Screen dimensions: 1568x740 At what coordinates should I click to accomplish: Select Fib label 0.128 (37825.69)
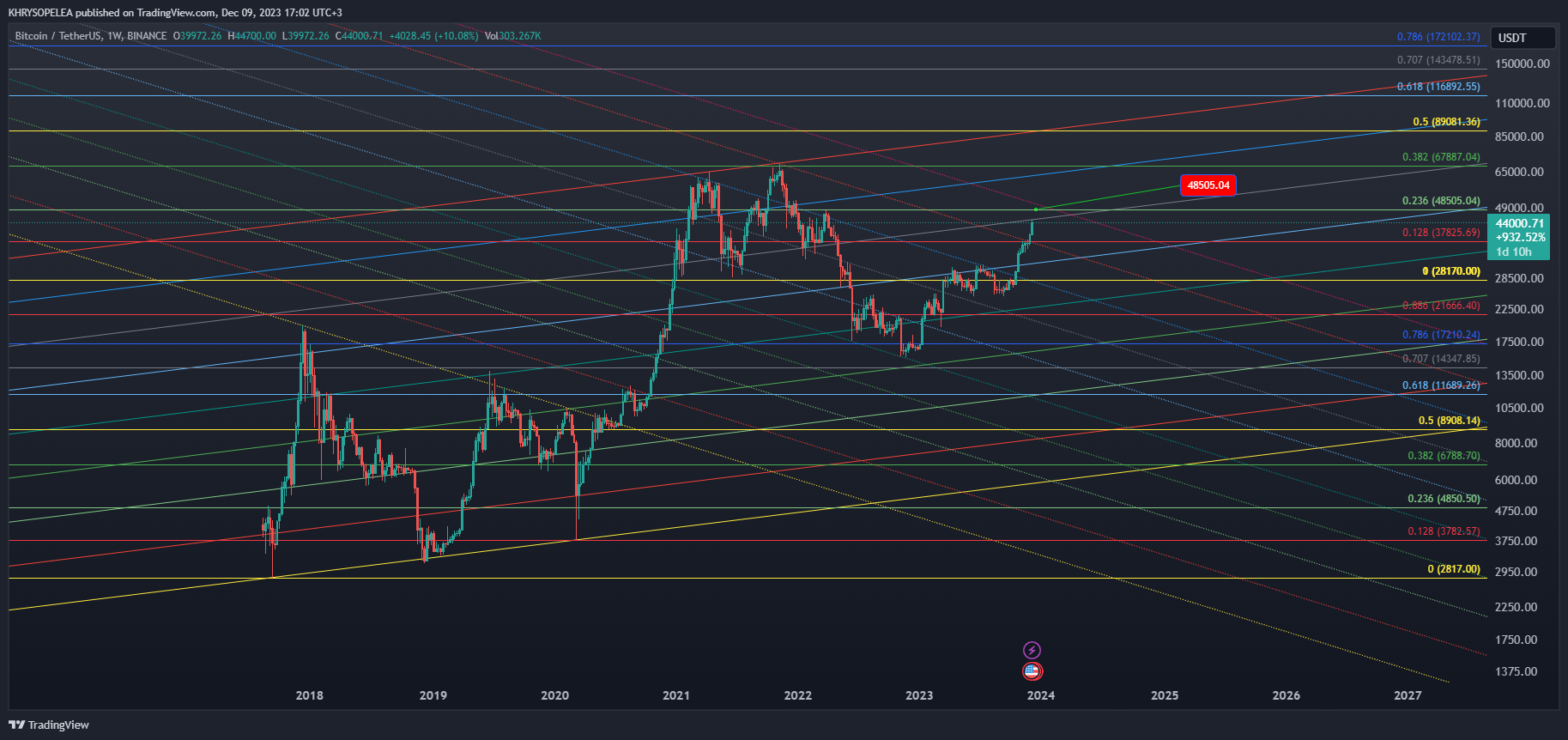point(1441,233)
